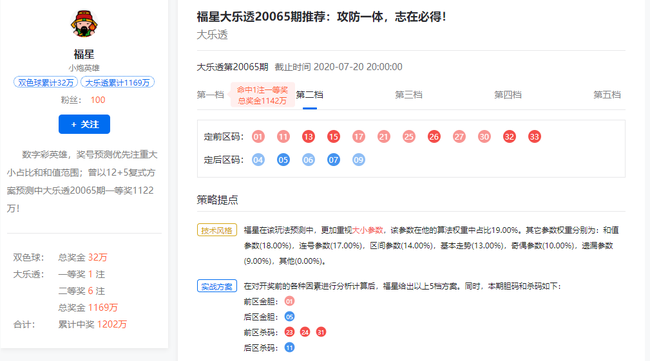650x361 pixels.
Task: Click red ball 21 in front zone
Action: 383,137
